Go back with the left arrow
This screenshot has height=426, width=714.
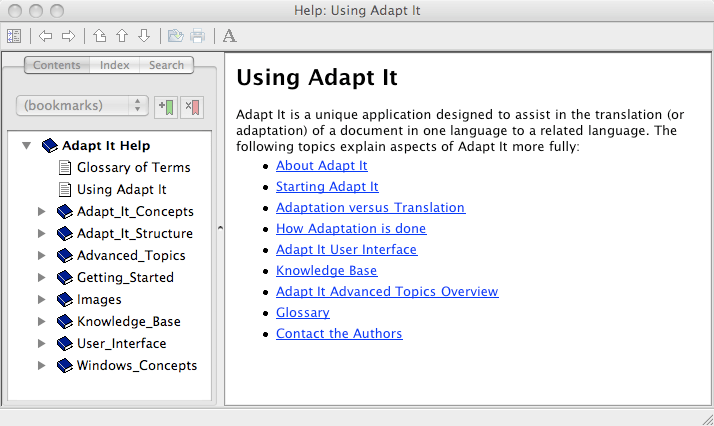coord(46,36)
